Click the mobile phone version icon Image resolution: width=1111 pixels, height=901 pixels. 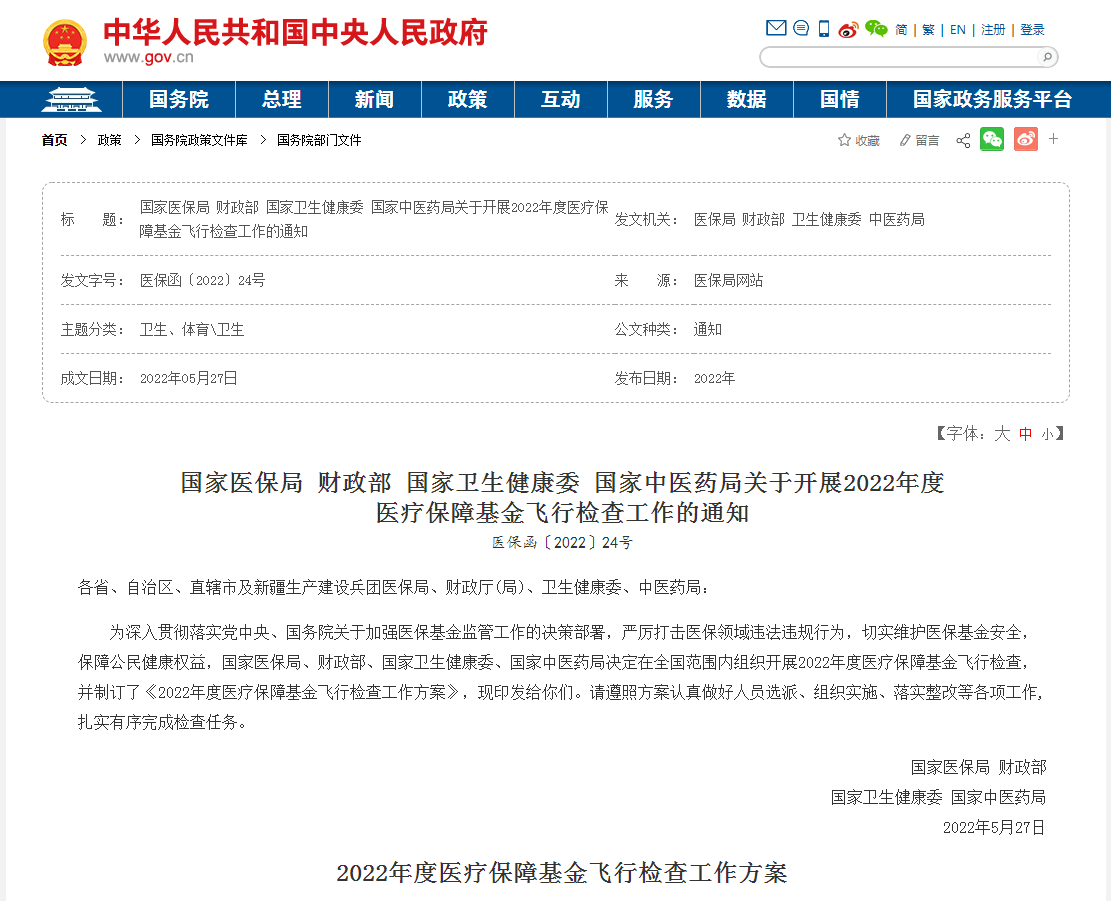coord(823,28)
